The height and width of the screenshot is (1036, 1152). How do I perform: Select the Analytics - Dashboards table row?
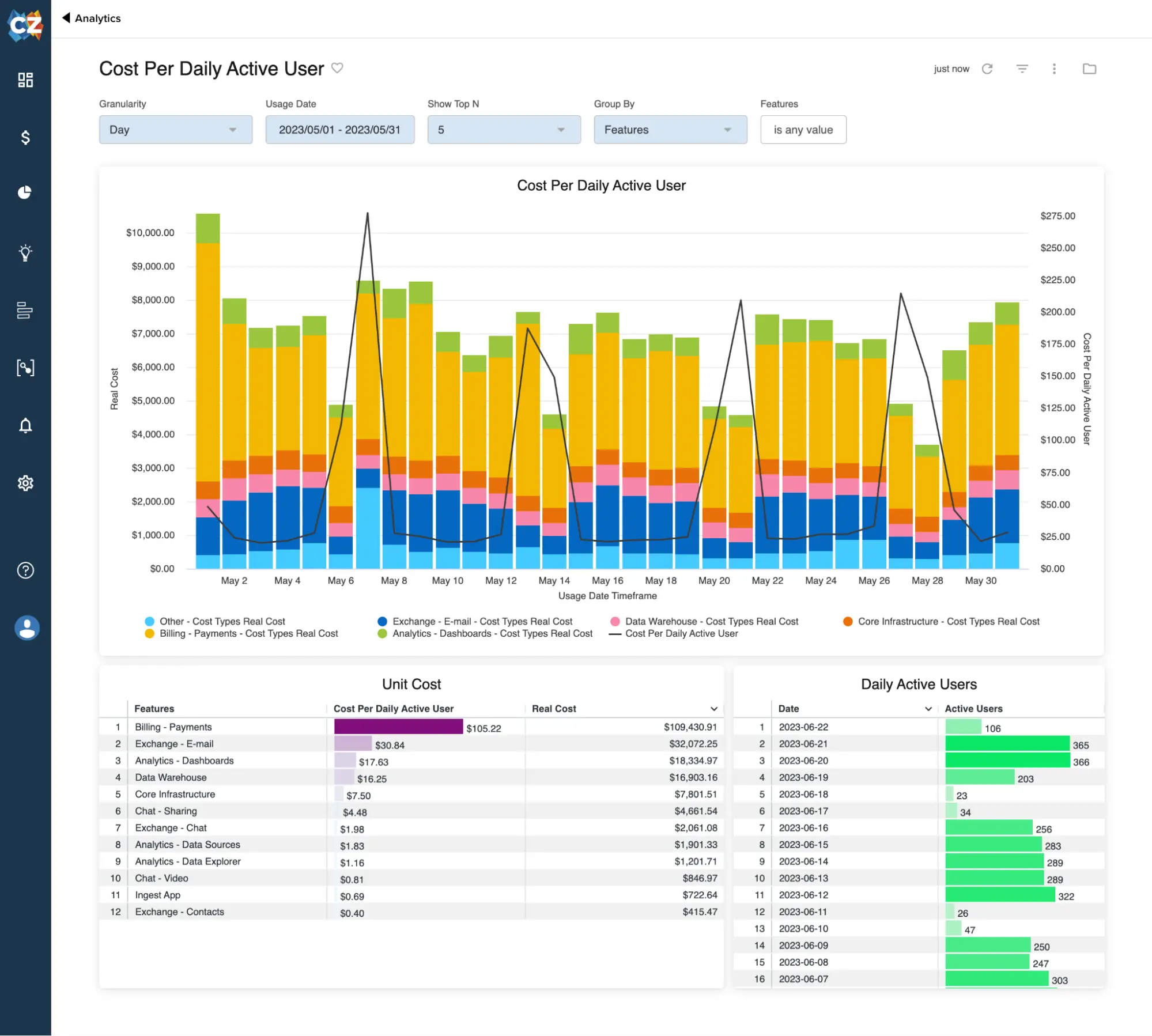tap(411, 760)
